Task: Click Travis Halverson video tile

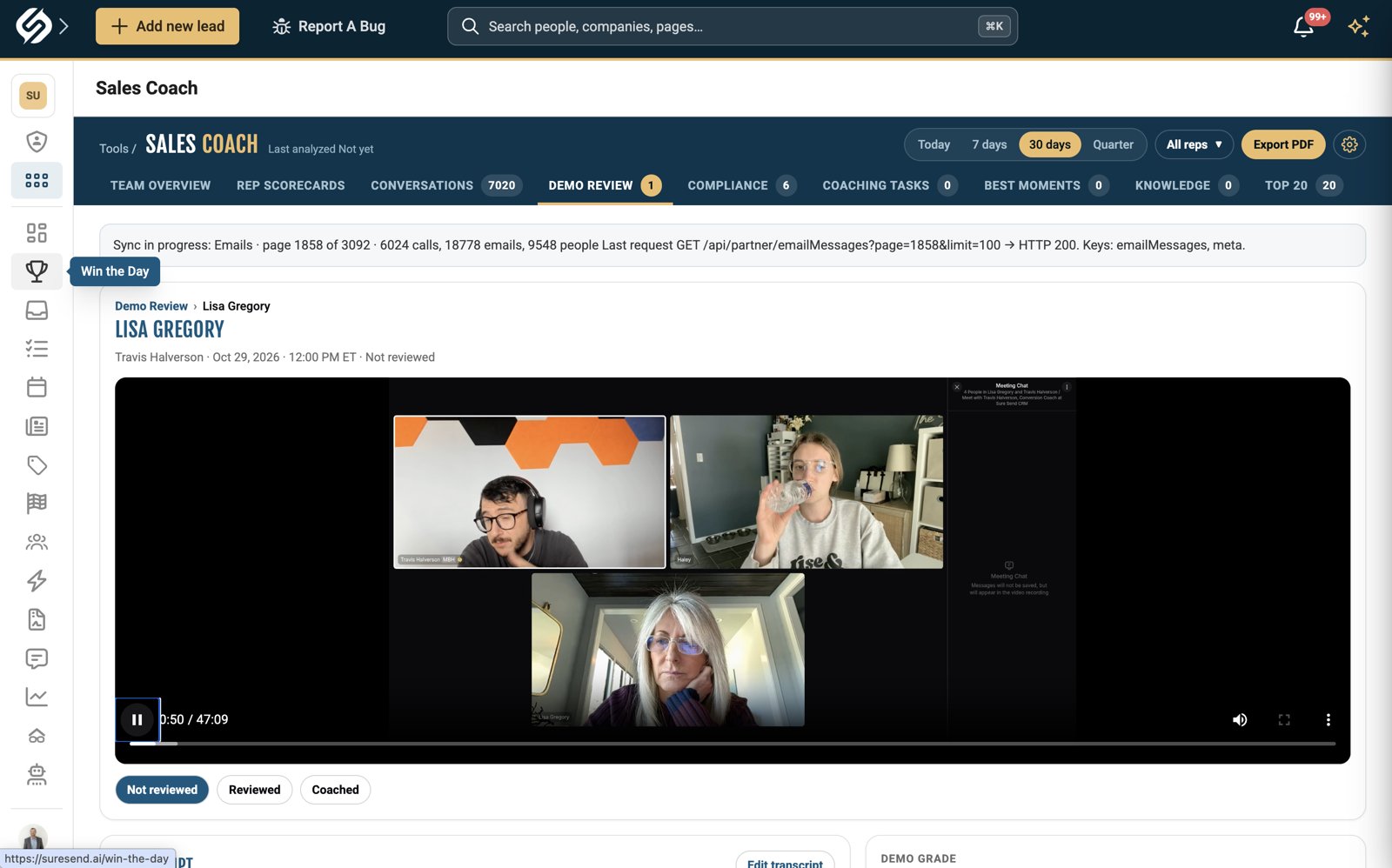Action: pos(530,491)
